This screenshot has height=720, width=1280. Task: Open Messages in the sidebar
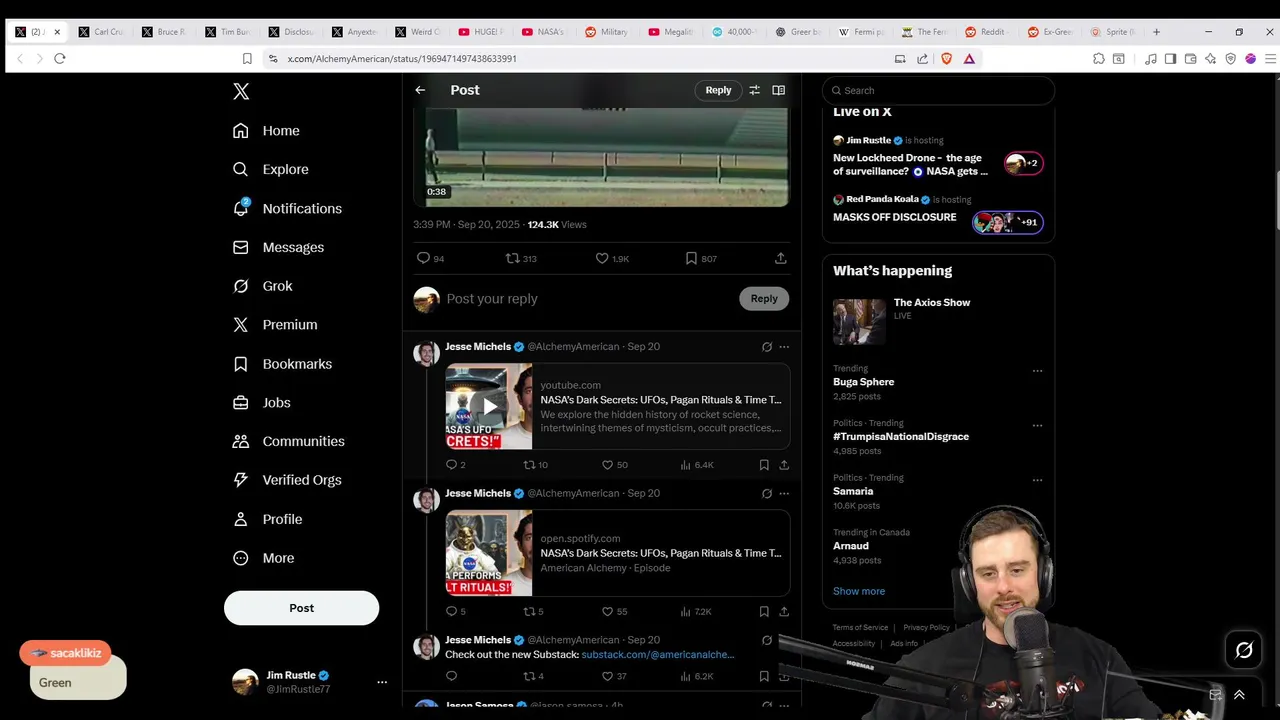278,247
